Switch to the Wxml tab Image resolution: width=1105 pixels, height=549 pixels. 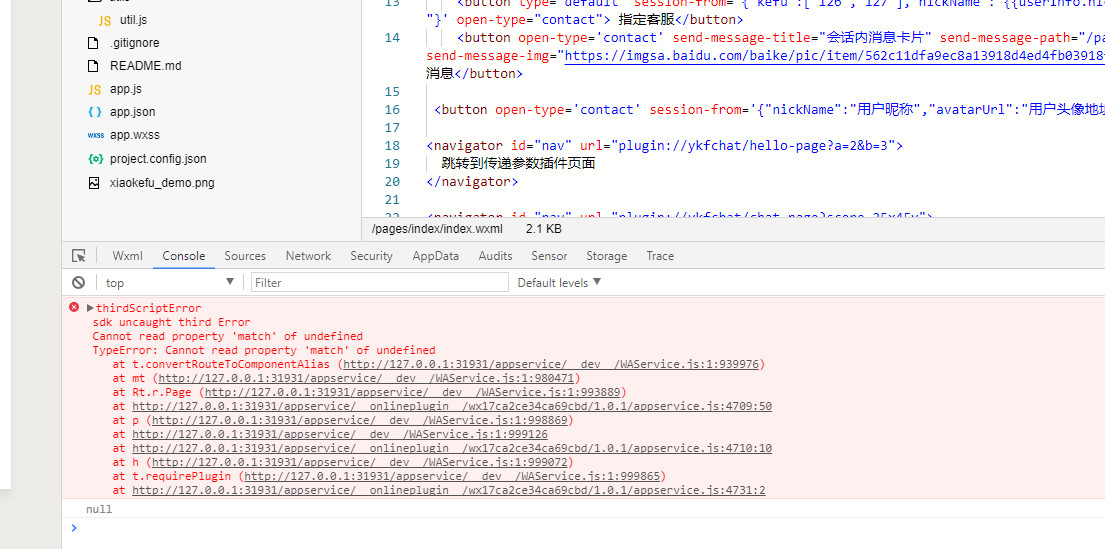point(128,256)
